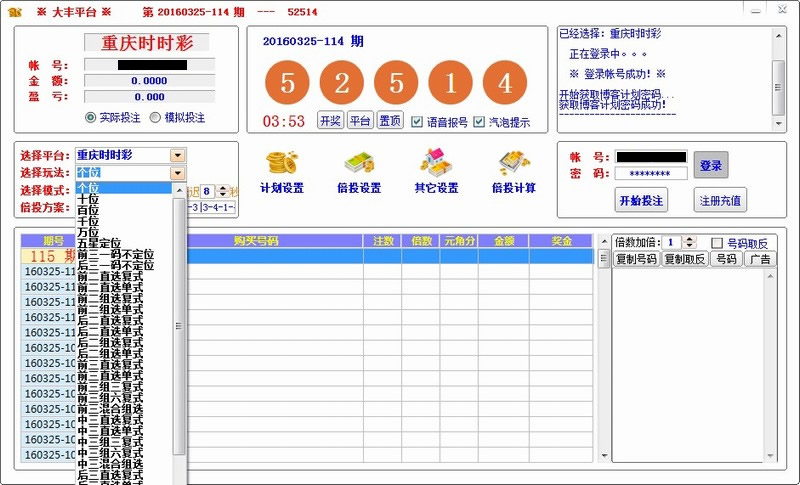The width and height of the screenshot is (800, 485).
Task: Choose 后二直选单式 option
Action: [x=124, y=331]
